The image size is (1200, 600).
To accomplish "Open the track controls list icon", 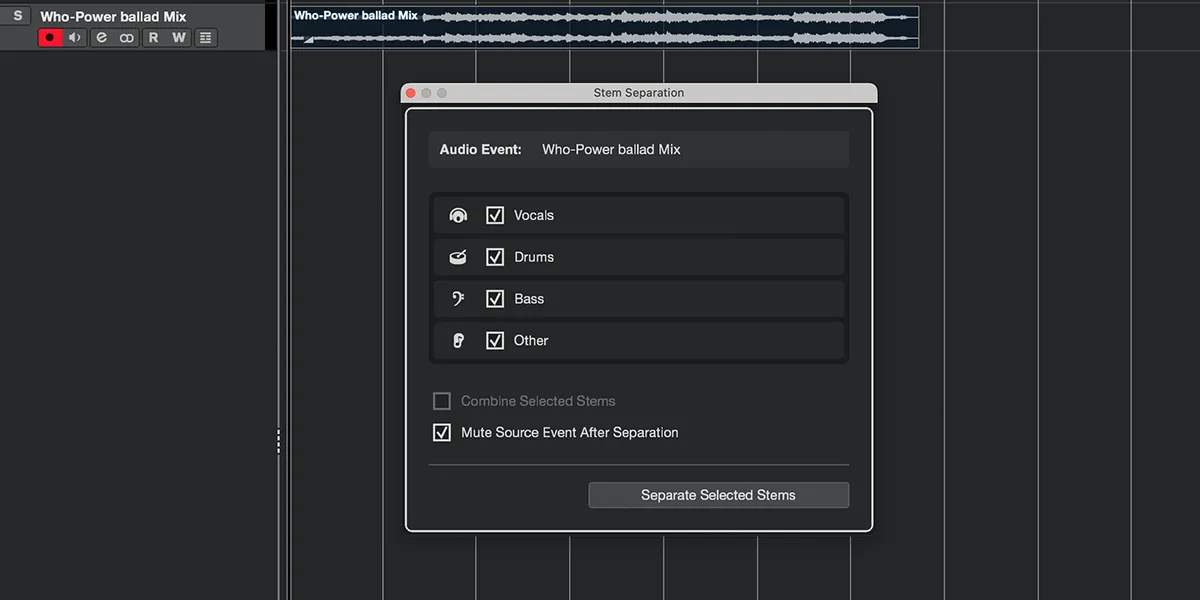I will click(x=206, y=37).
